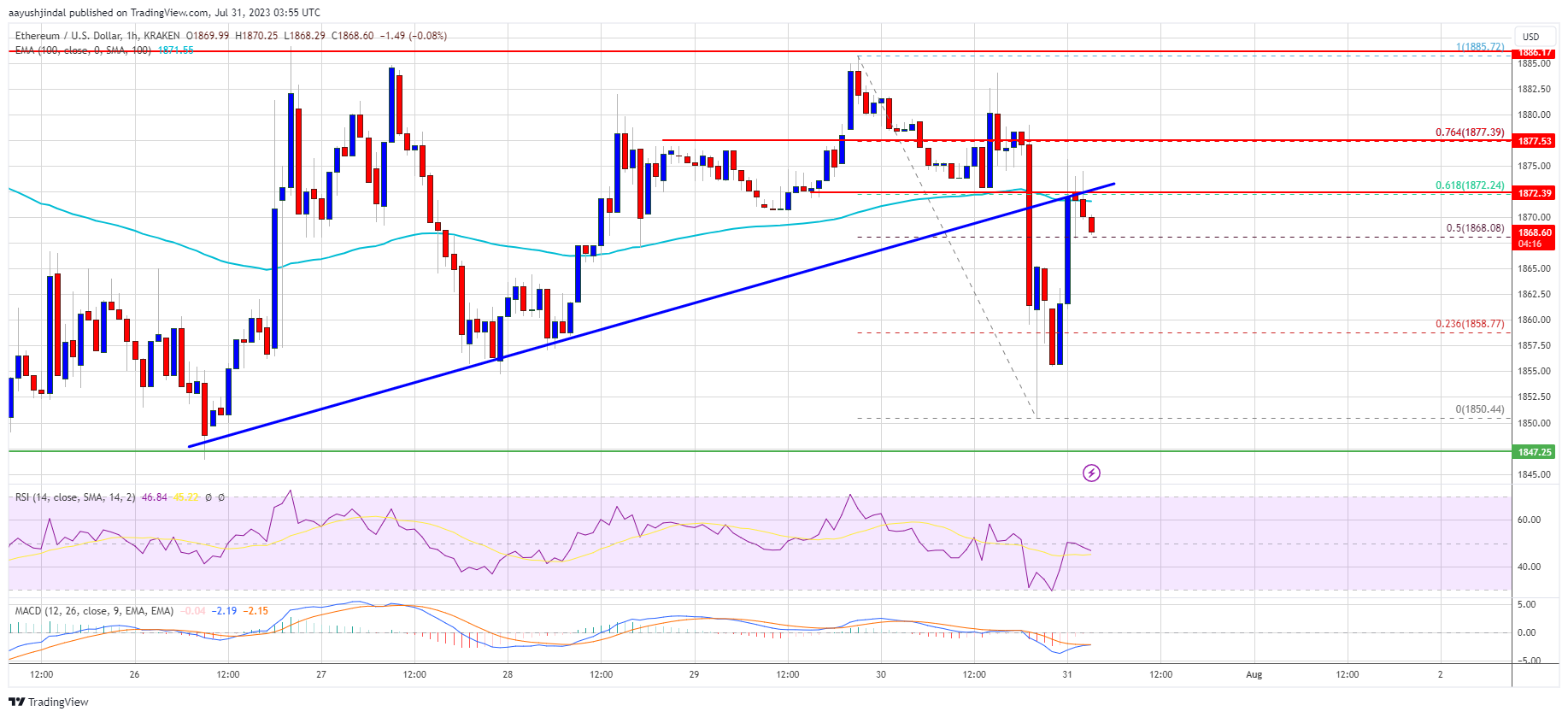The height and width of the screenshot is (717, 1568).
Task: Click the 31 date marker on time axis
Action: click(1067, 674)
